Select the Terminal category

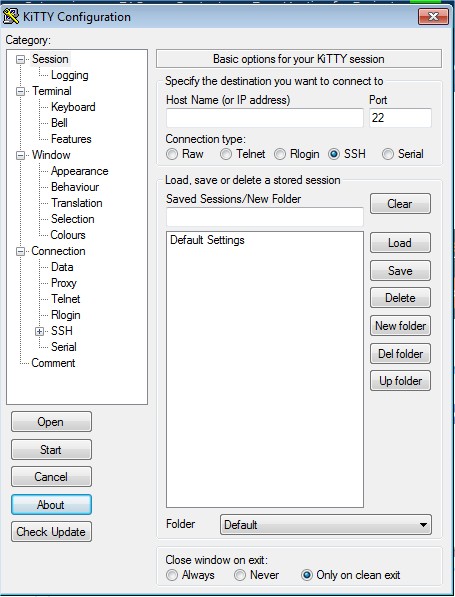coord(52,91)
